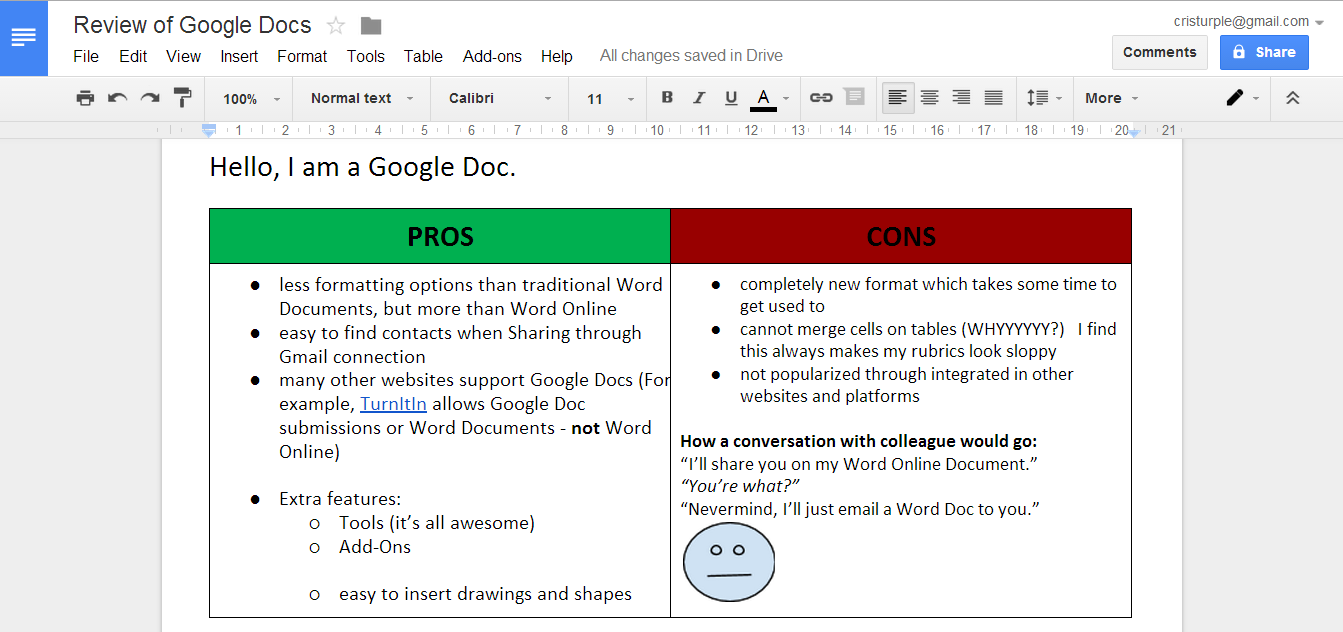Screen dimensions: 1343x632
Task: Open the Edit menu
Action: [133, 56]
